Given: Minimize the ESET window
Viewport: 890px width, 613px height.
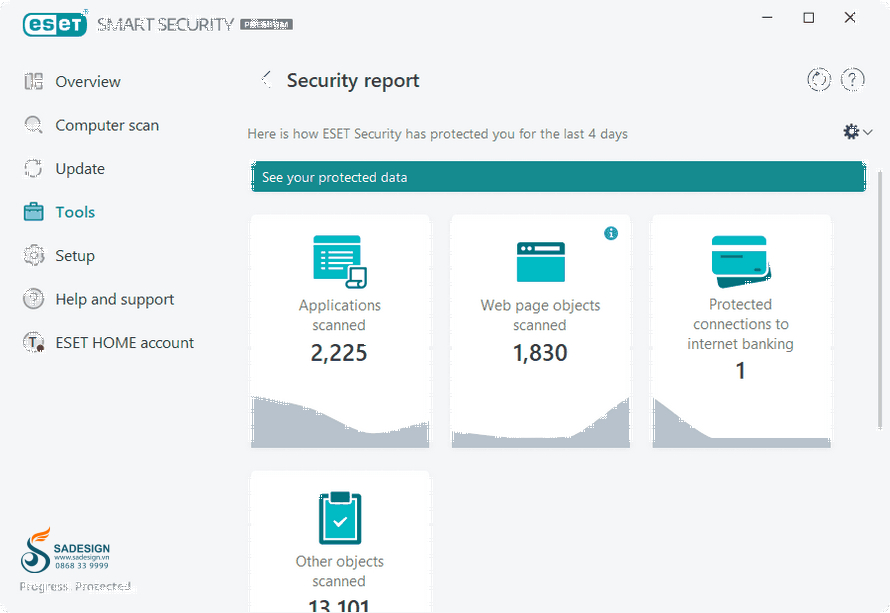Looking at the screenshot, I should 767,18.
